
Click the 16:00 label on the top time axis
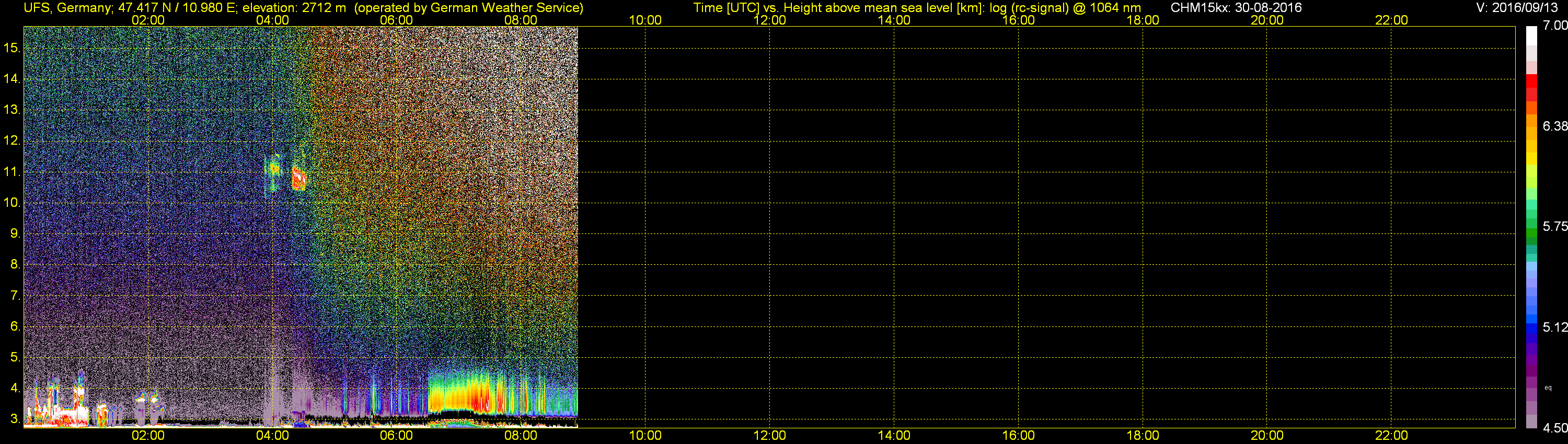tap(1018, 20)
